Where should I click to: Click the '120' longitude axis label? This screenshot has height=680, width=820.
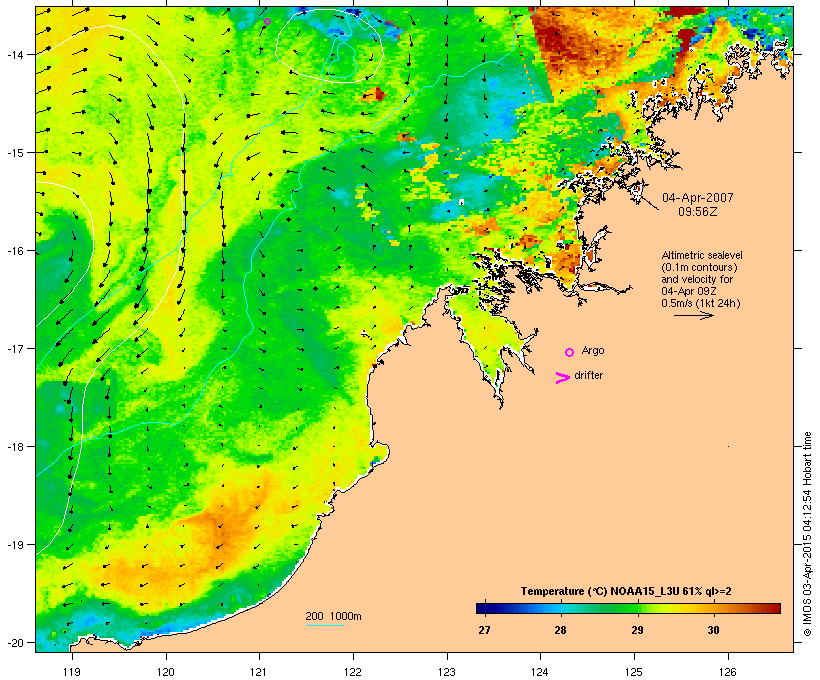pyautogui.click(x=166, y=672)
